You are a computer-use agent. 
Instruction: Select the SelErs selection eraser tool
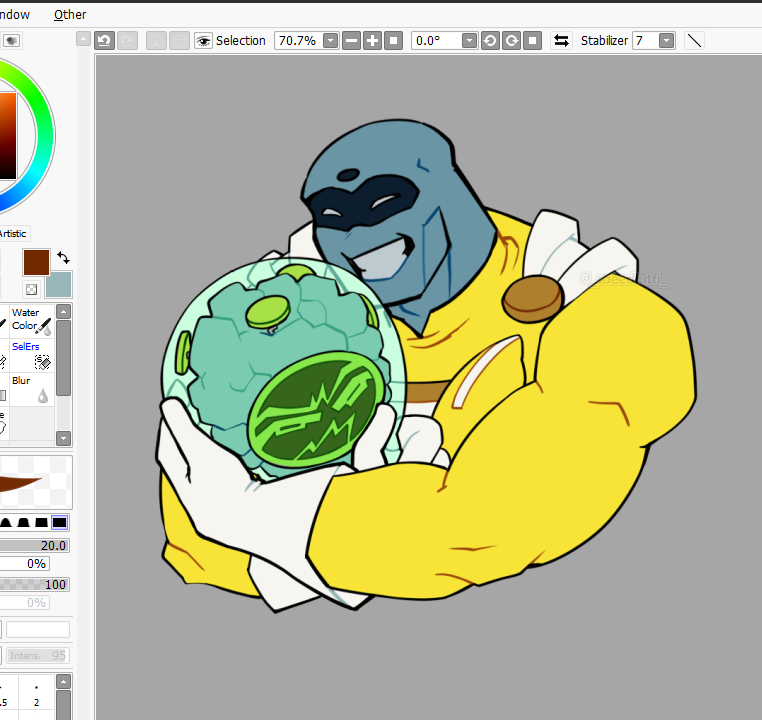(x=32, y=355)
